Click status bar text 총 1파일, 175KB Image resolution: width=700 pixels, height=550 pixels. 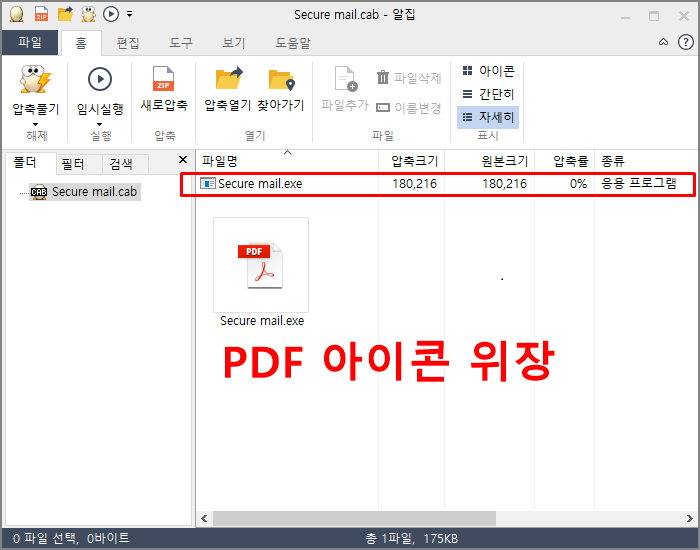(412, 538)
